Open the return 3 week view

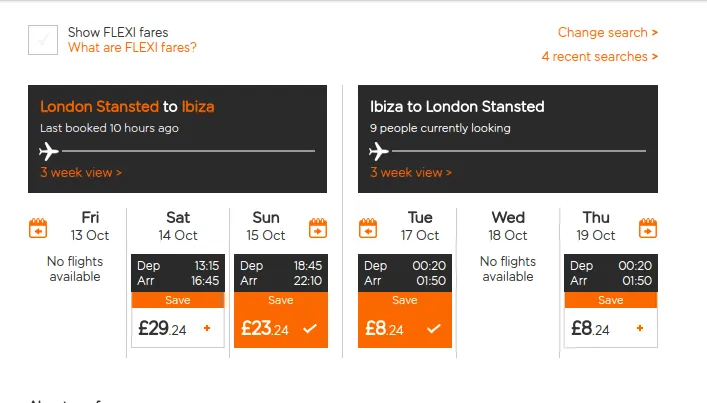[x=411, y=172]
